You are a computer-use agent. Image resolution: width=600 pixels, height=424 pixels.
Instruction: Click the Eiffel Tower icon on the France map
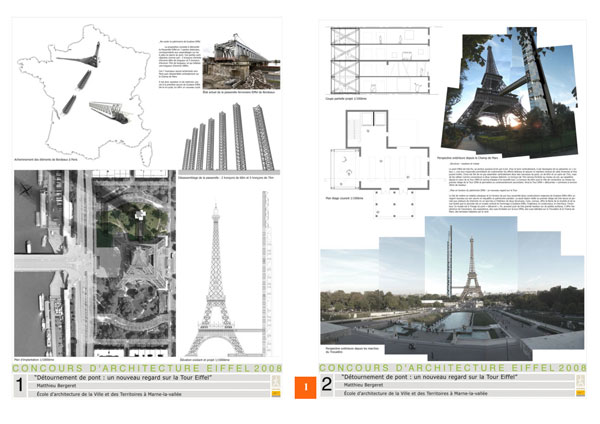[x=80, y=56]
